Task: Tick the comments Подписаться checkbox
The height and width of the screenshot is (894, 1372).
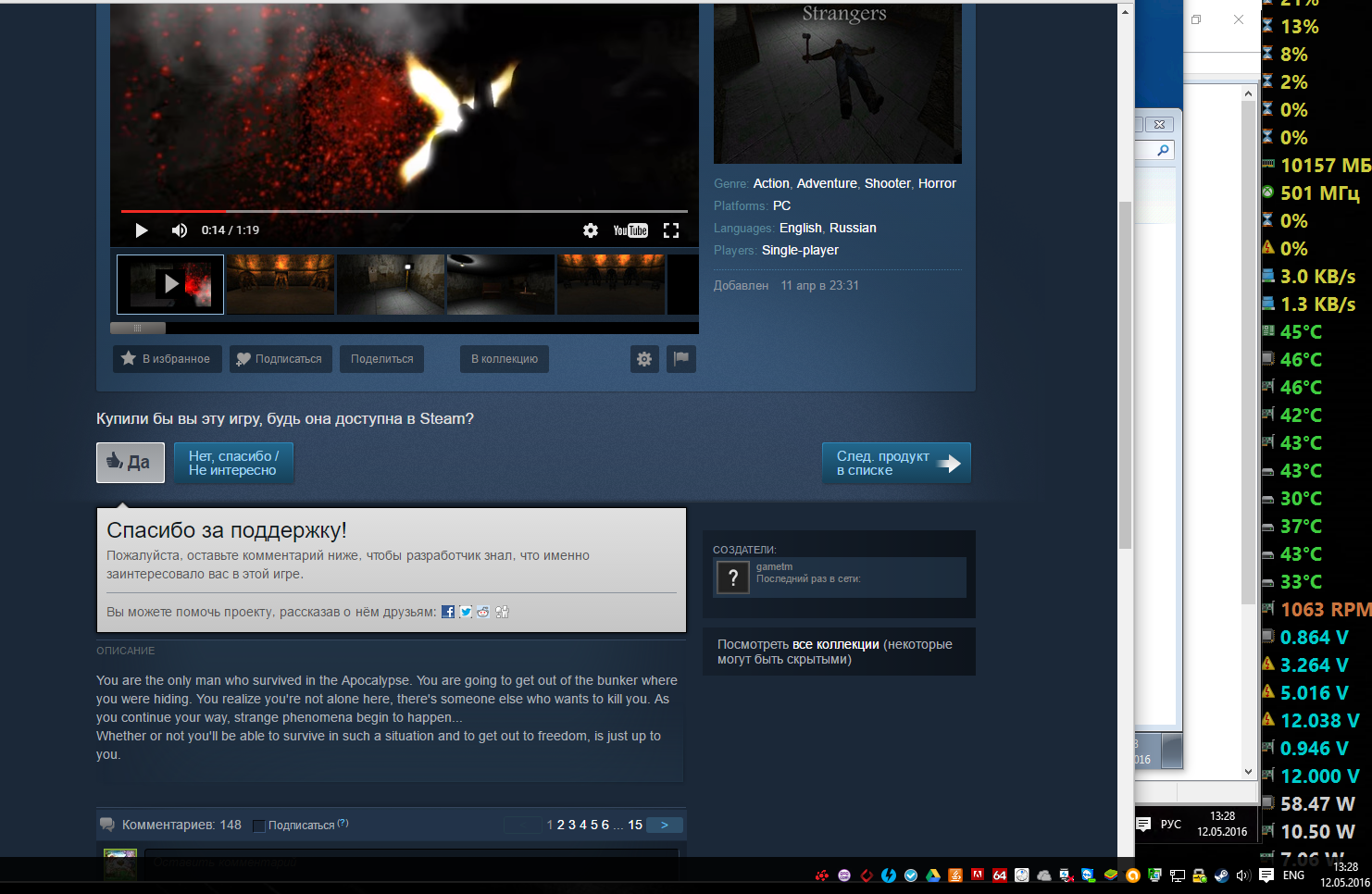Action: (x=259, y=826)
